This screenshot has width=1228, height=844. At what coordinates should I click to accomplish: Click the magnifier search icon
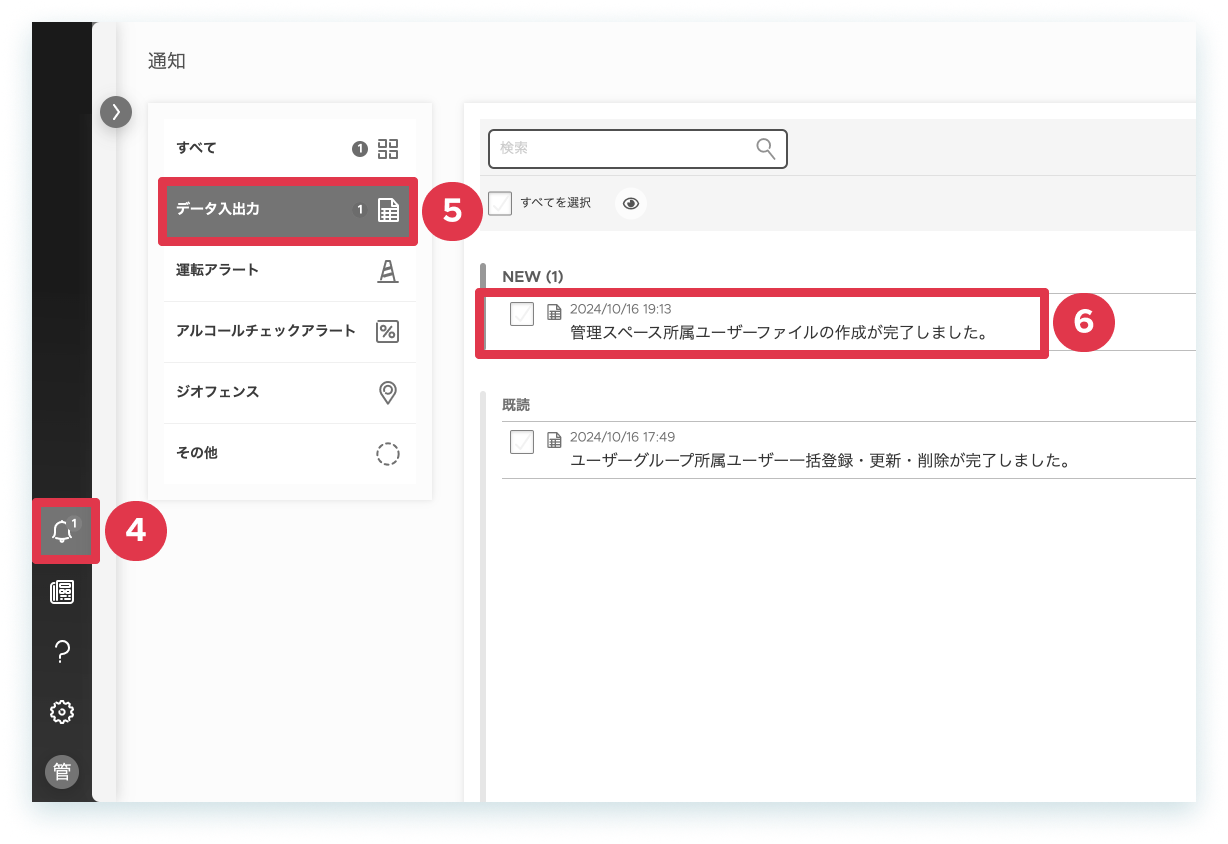click(766, 149)
